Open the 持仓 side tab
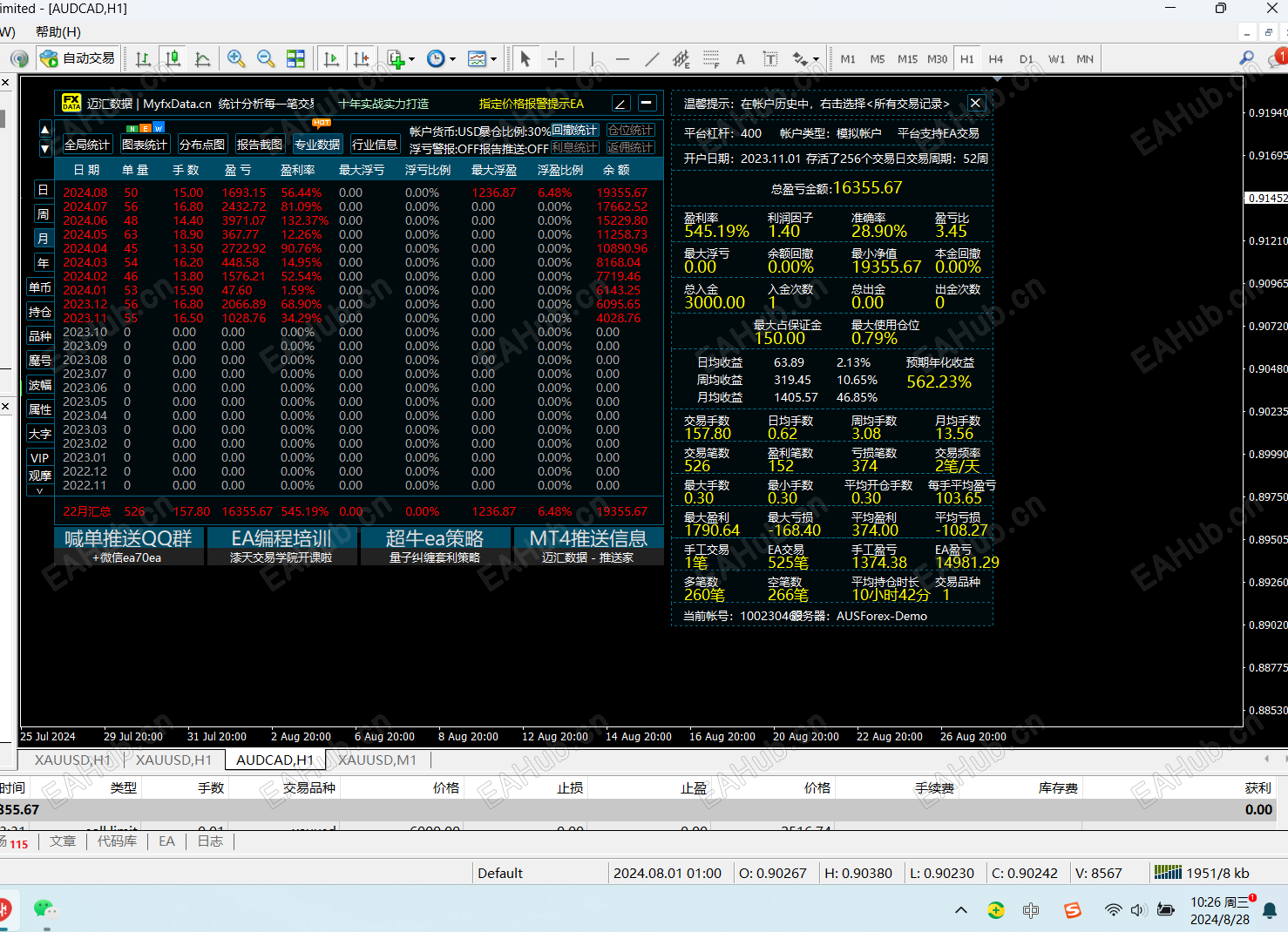The width and height of the screenshot is (1288, 932). pos(40,312)
